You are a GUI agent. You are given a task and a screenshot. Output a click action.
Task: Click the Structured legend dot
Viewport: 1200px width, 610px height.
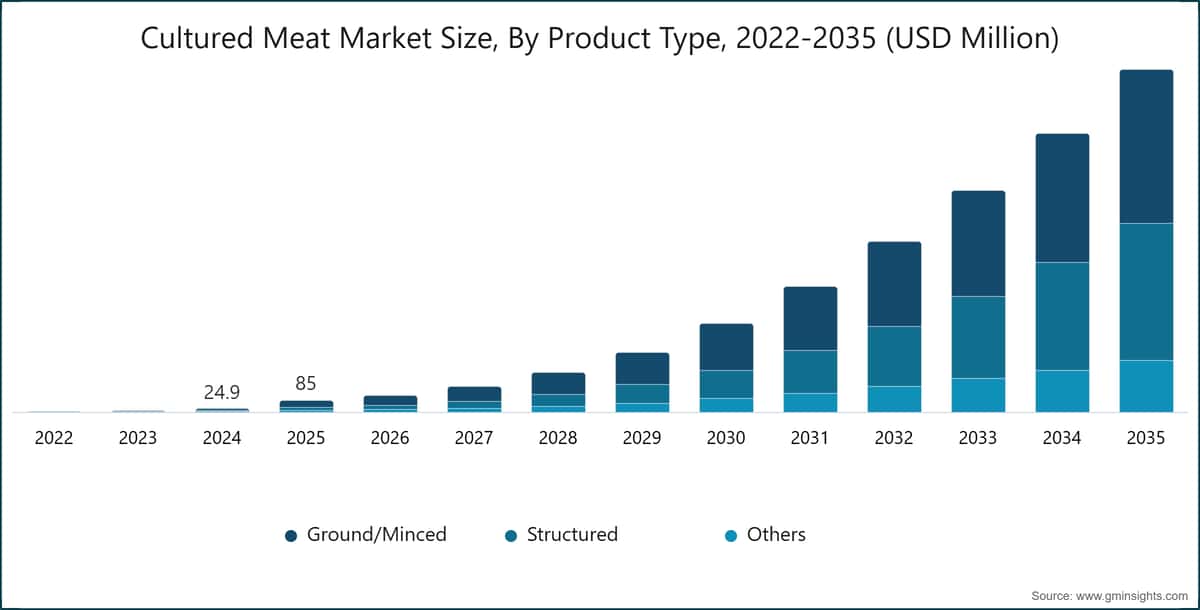pyautogui.click(x=509, y=536)
